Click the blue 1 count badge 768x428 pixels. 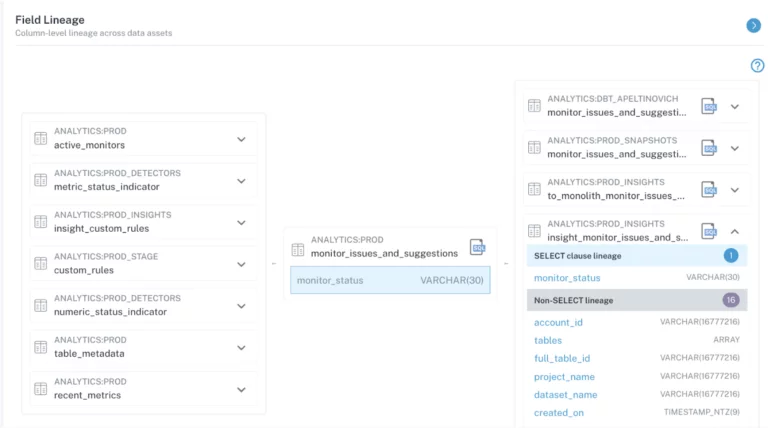(x=731, y=255)
